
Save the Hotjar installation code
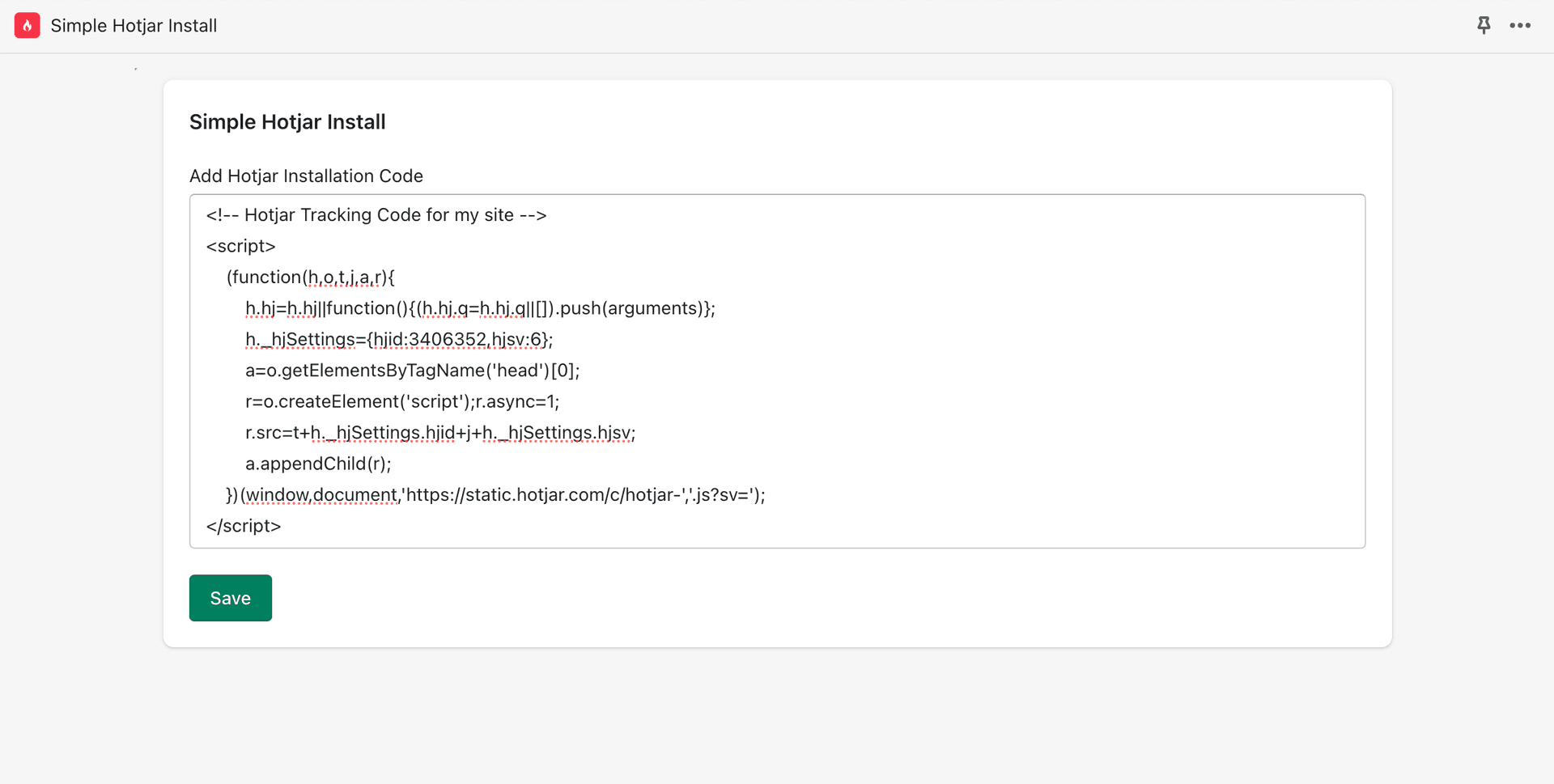pyautogui.click(x=231, y=598)
